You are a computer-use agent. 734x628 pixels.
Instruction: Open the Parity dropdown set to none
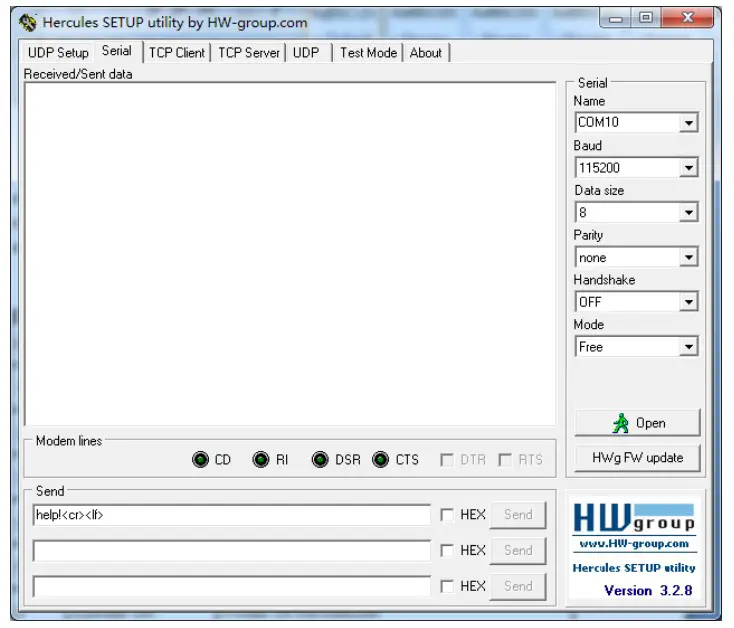[x=689, y=257]
